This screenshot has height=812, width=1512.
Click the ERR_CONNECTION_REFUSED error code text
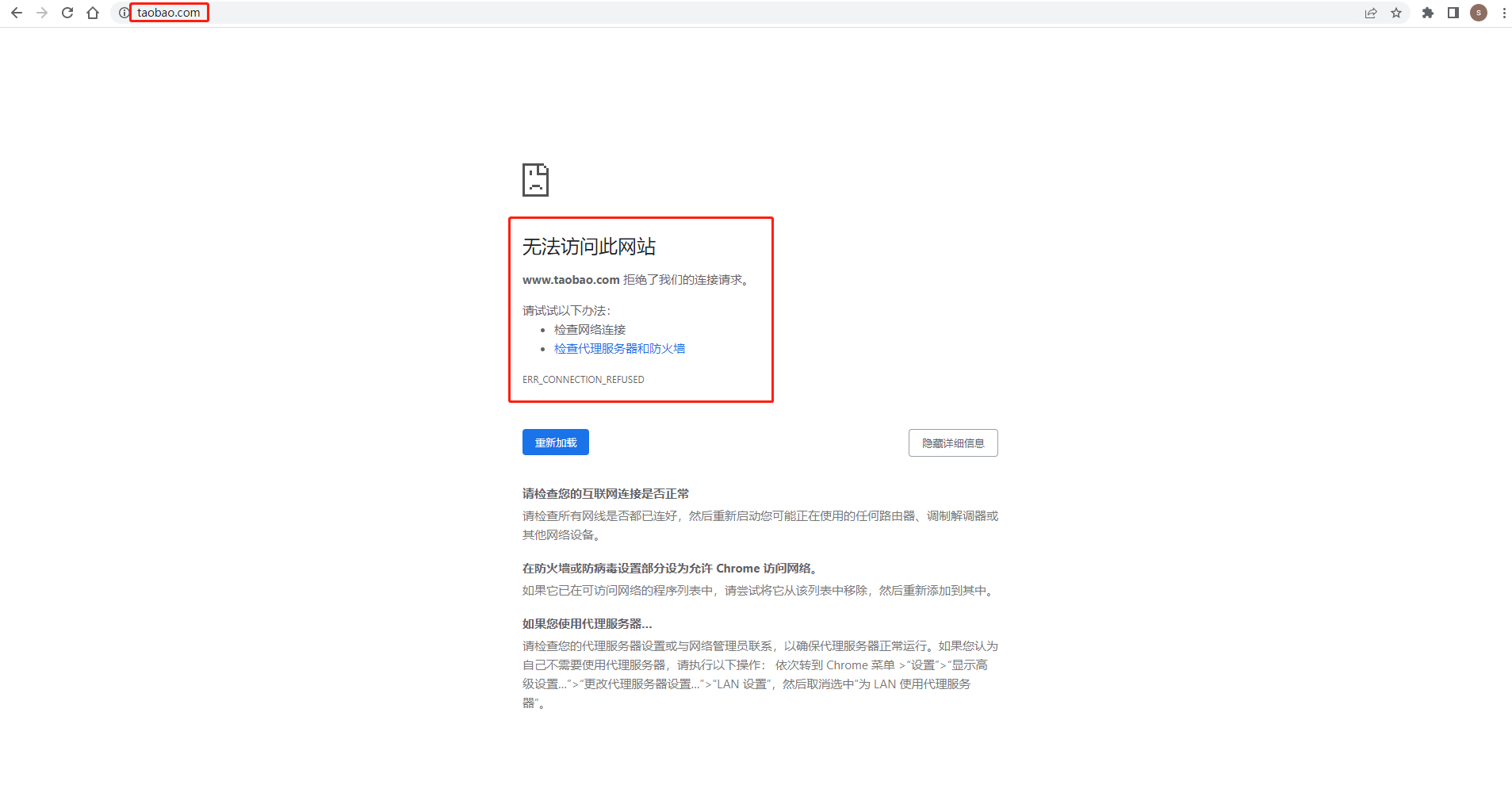[x=583, y=379]
